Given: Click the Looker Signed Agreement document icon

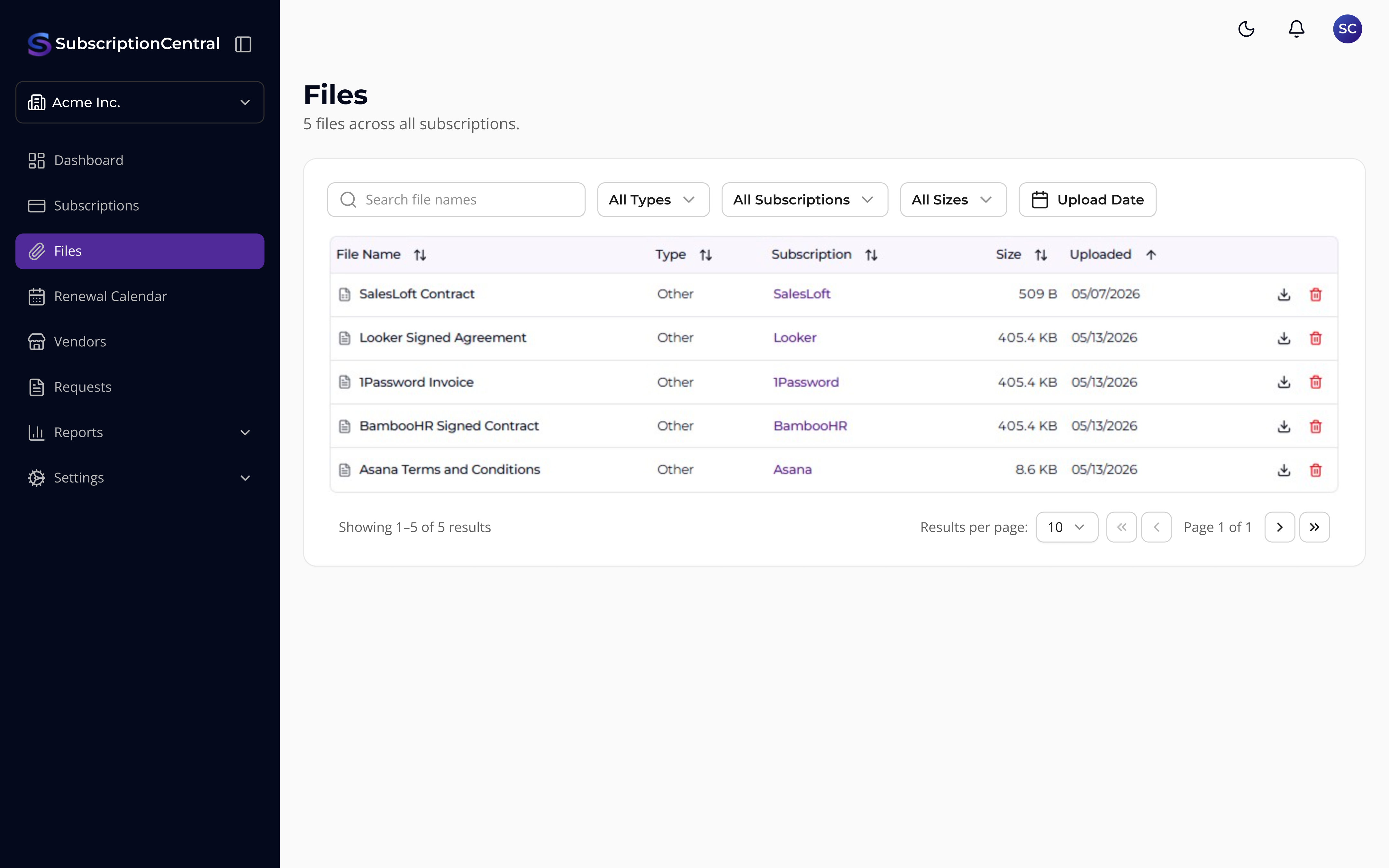Looking at the screenshot, I should pos(344,338).
